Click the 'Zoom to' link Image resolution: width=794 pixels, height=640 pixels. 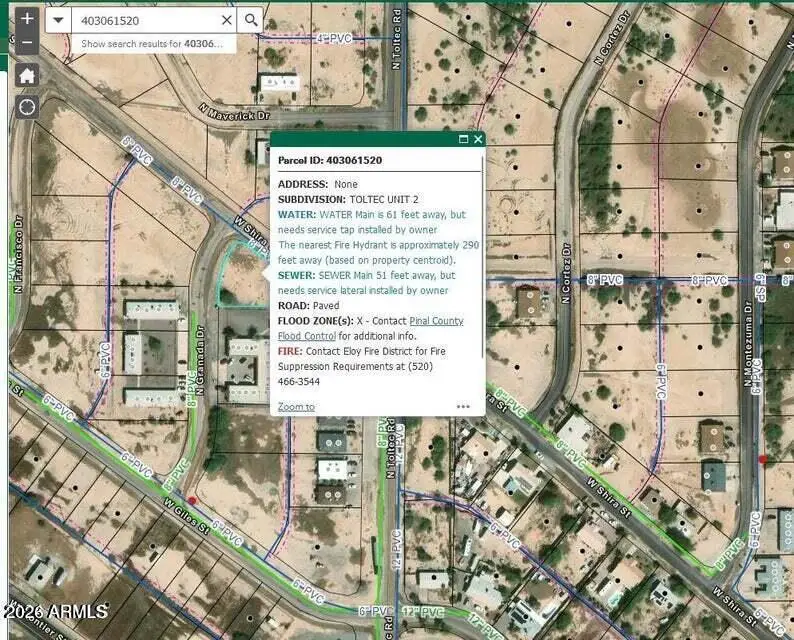[296, 407]
